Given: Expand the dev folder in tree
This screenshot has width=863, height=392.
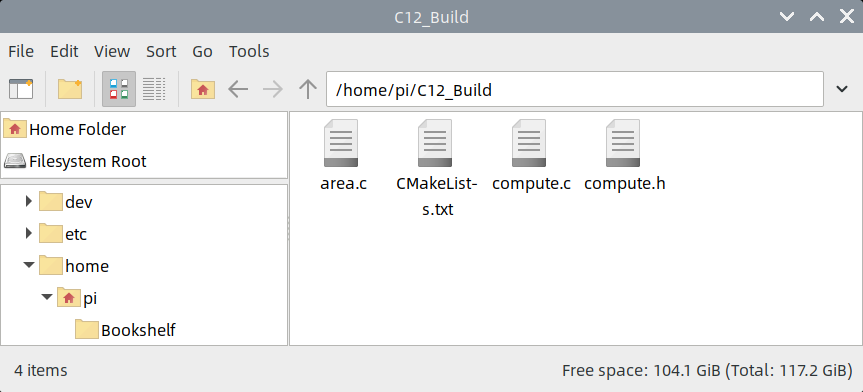Looking at the screenshot, I should pos(29,202).
